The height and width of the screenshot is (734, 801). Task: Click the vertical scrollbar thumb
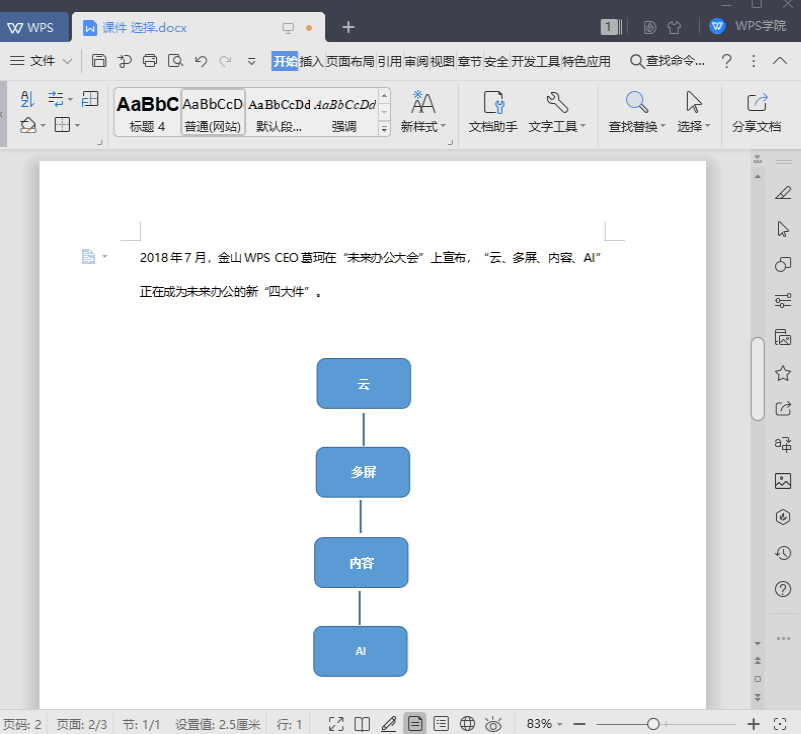(758, 378)
